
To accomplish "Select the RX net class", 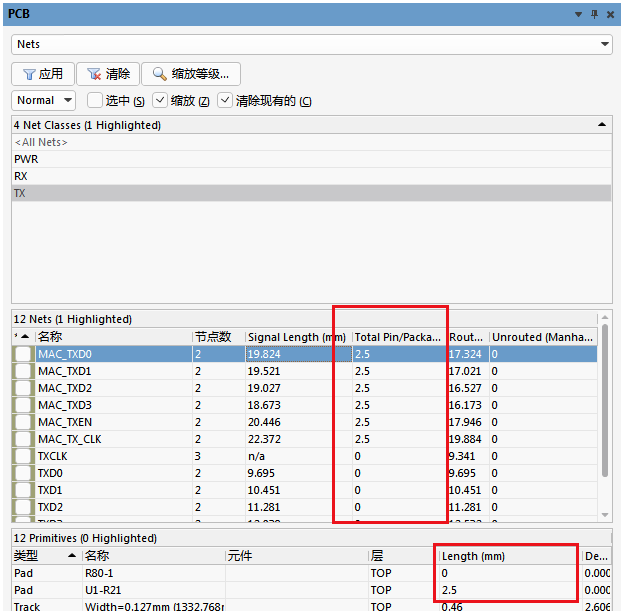I will click(x=311, y=176).
